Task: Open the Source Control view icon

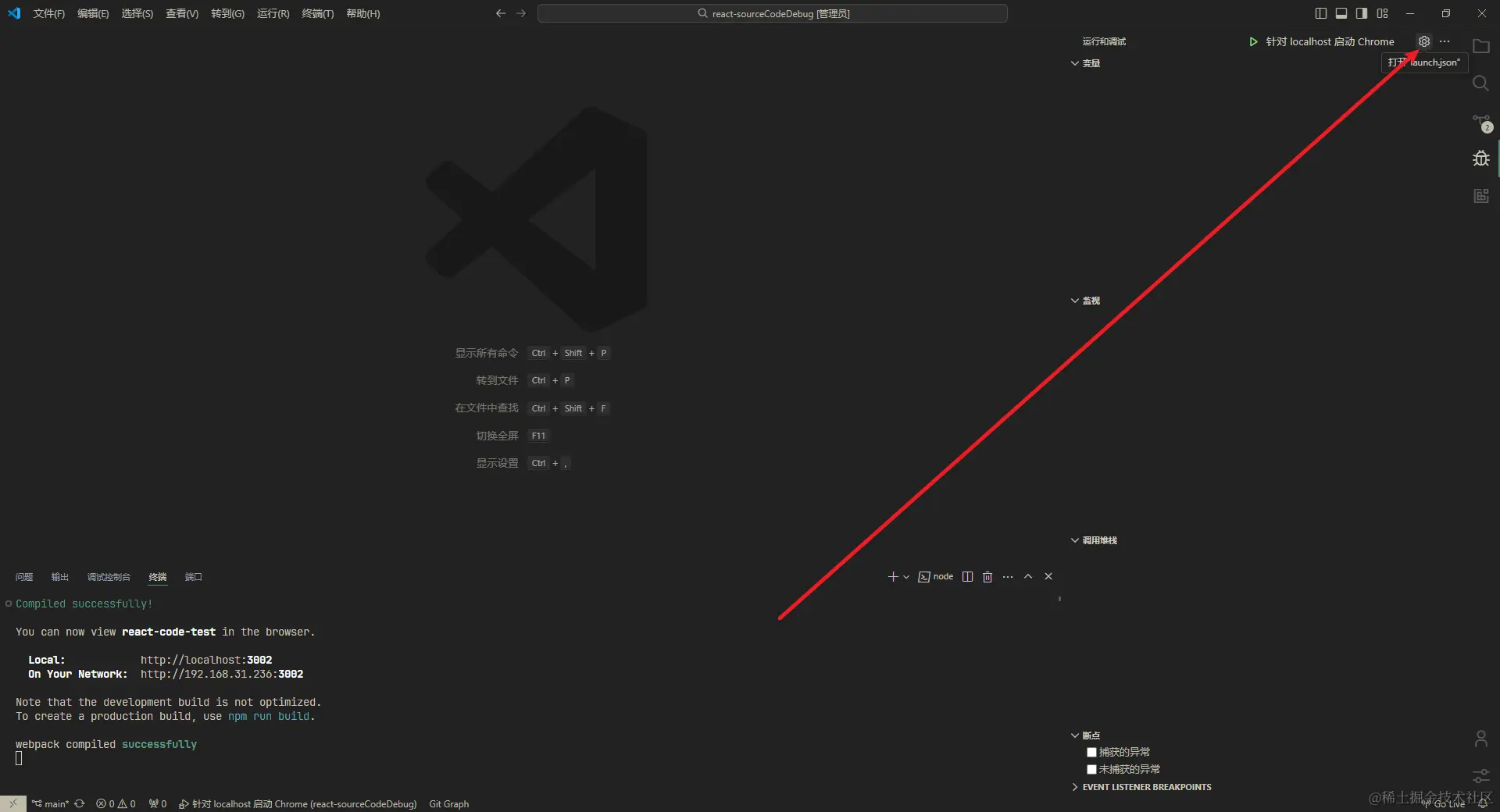Action: click(x=1481, y=123)
